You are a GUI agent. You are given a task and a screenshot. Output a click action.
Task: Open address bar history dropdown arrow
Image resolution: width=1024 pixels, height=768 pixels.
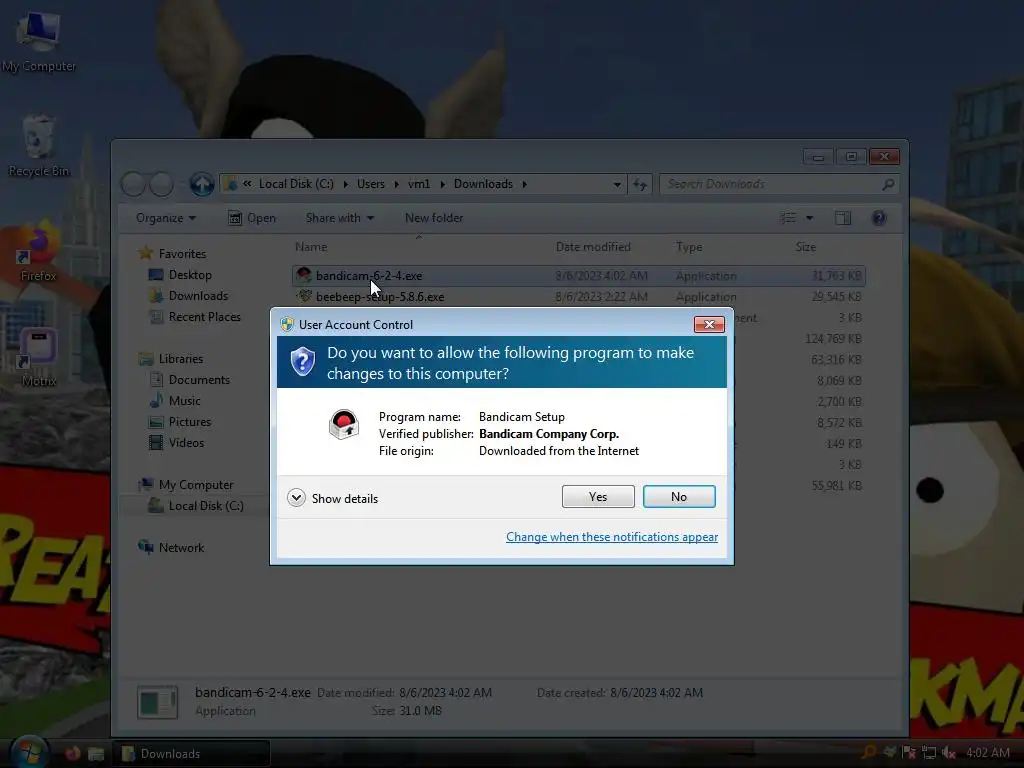point(617,185)
